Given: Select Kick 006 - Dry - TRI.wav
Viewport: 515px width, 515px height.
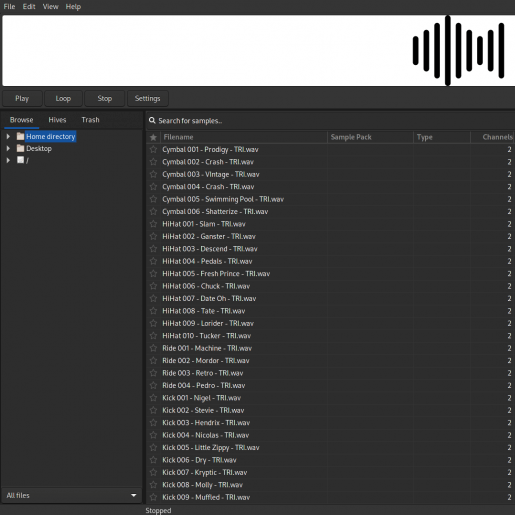Looking at the screenshot, I should (199, 460).
